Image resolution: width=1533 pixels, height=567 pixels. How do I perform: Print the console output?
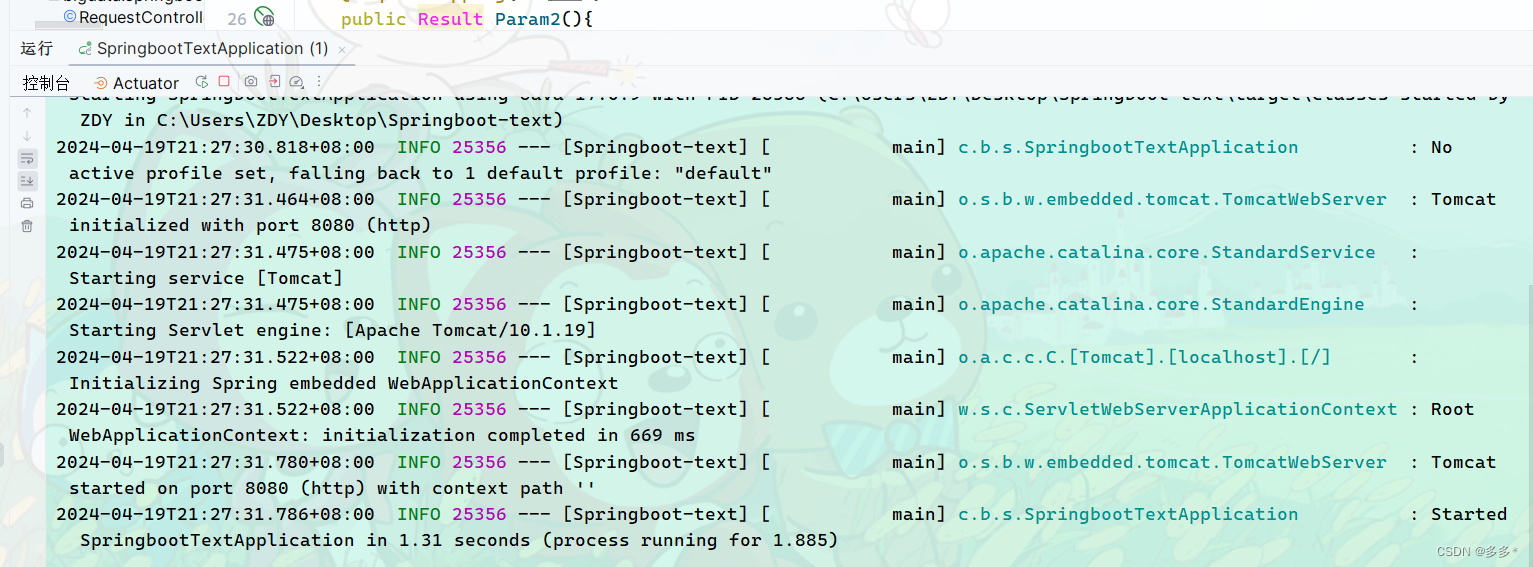coord(27,203)
